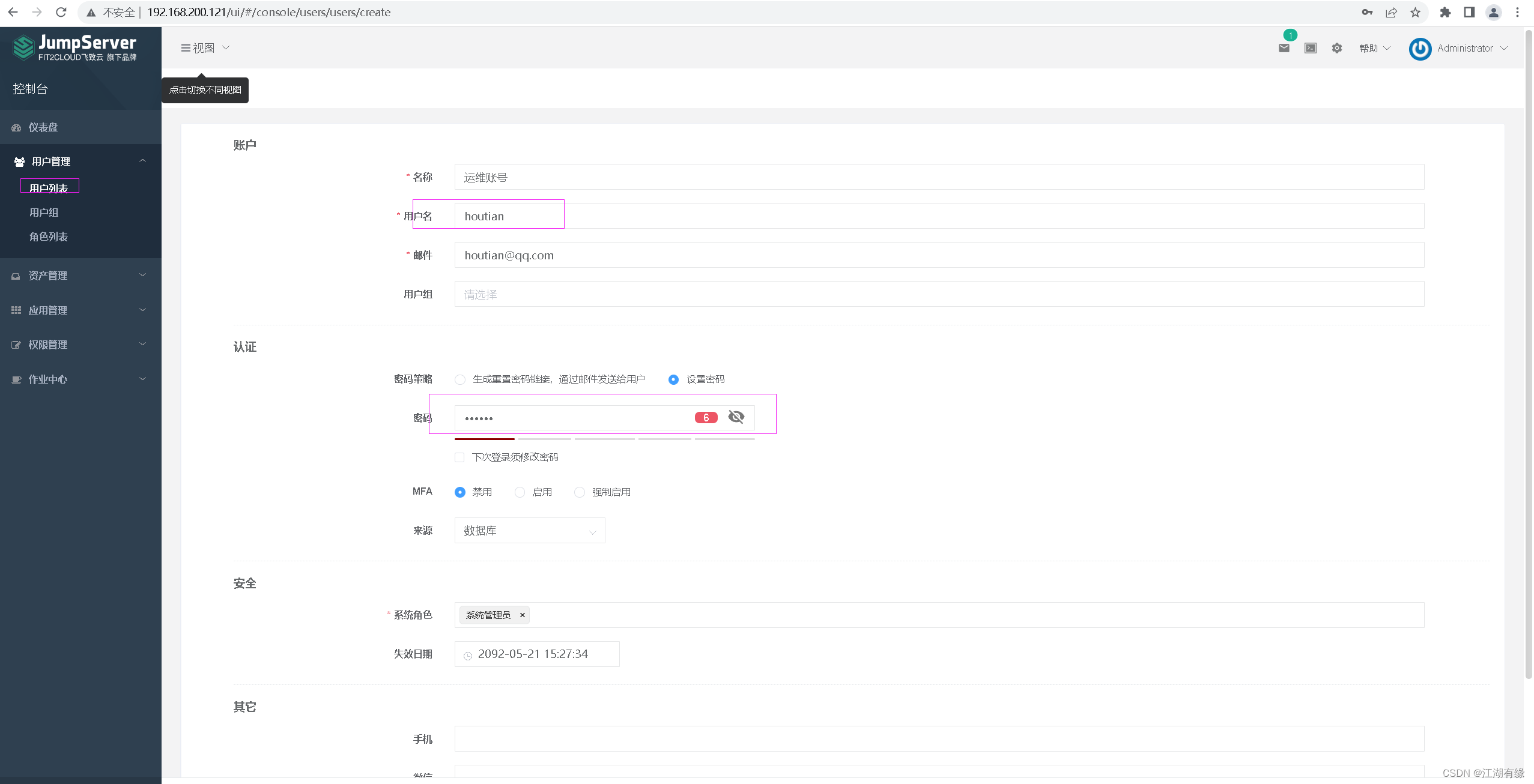Click the browser forward arrow
This screenshot has height=784, width=1534.
pyautogui.click(x=37, y=12)
